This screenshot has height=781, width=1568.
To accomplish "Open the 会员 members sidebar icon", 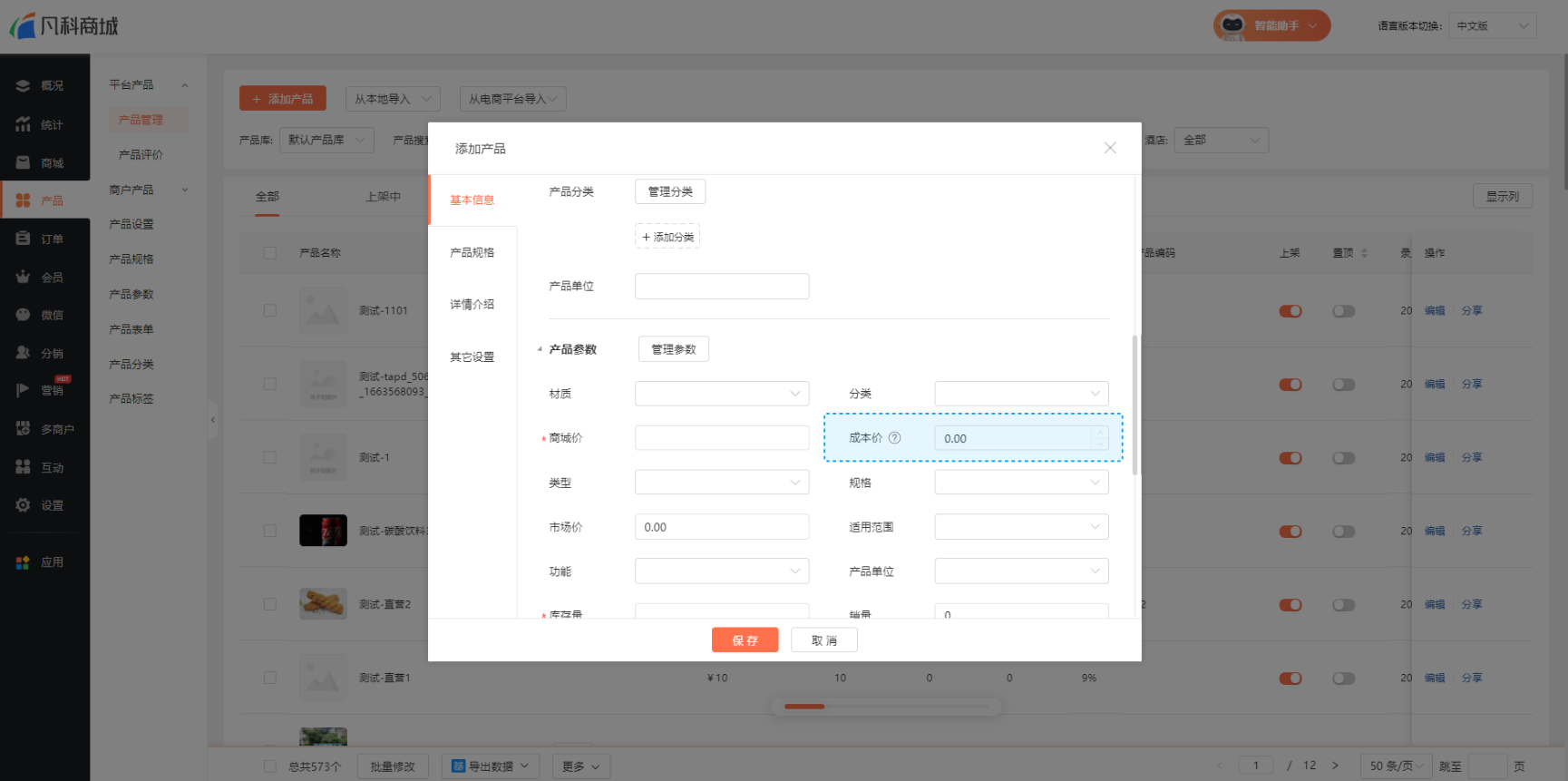I will [x=23, y=277].
